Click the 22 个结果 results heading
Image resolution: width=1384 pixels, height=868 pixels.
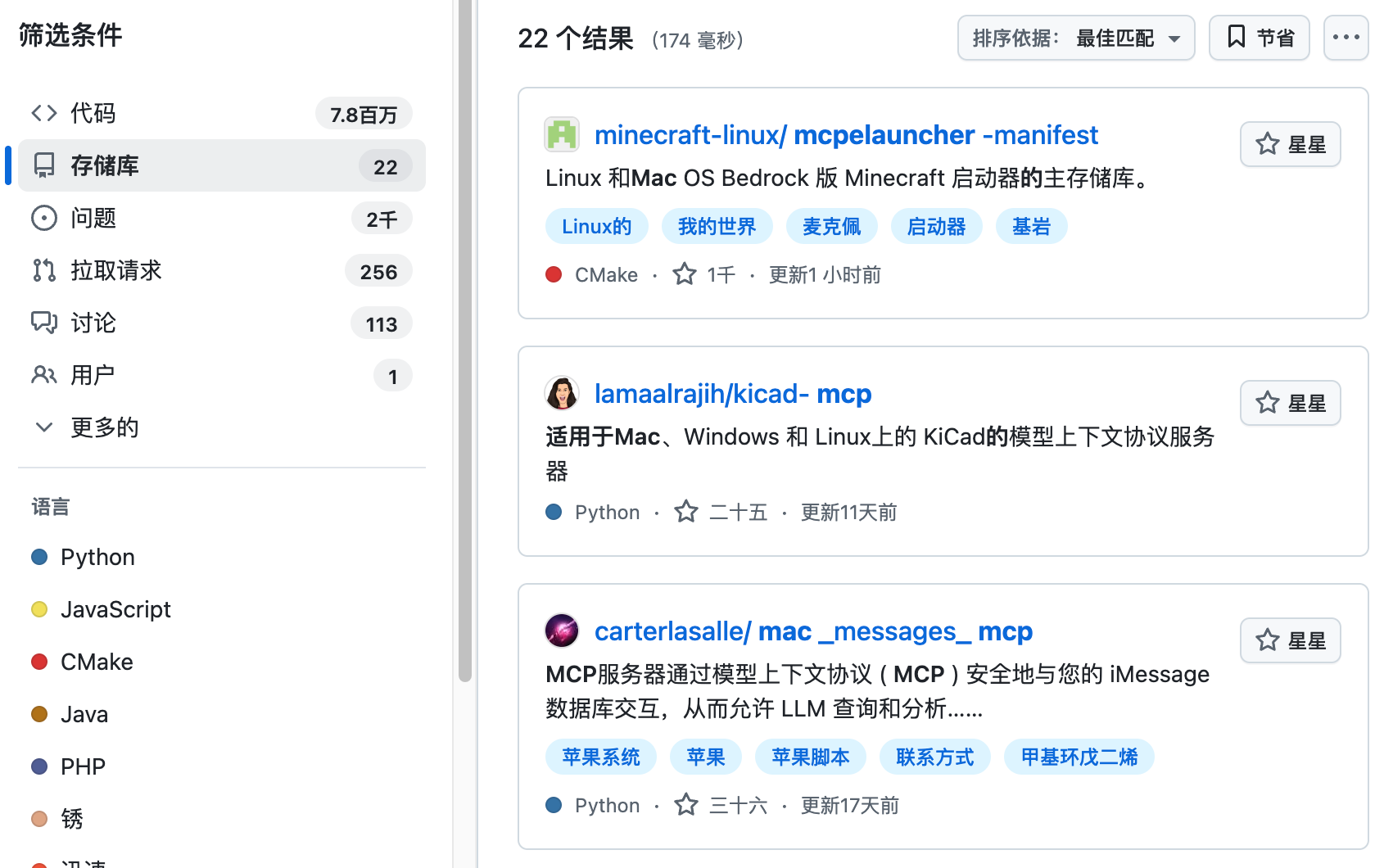[576, 38]
